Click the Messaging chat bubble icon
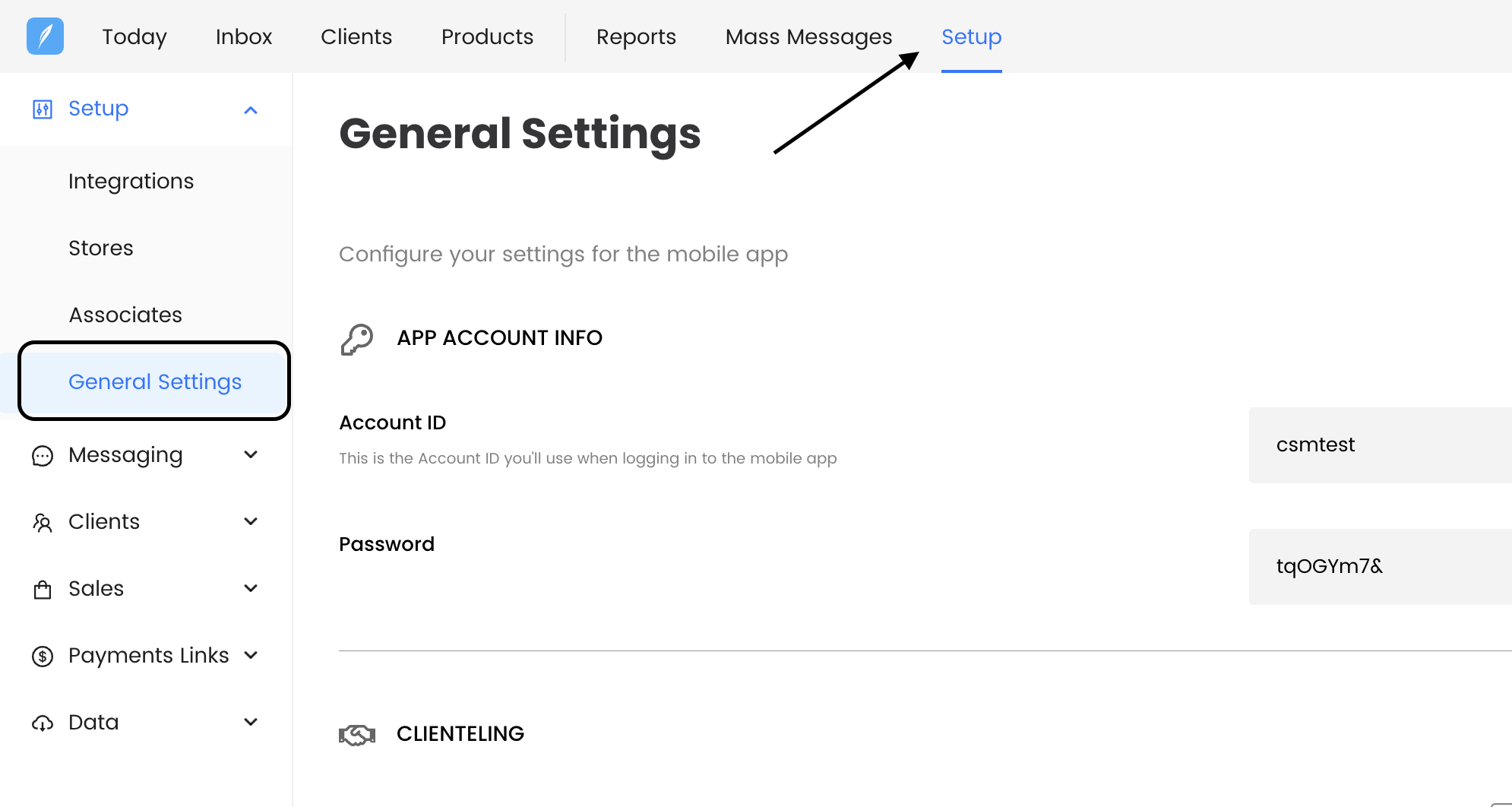This screenshot has height=807, width=1512. click(x=43, y=455)
